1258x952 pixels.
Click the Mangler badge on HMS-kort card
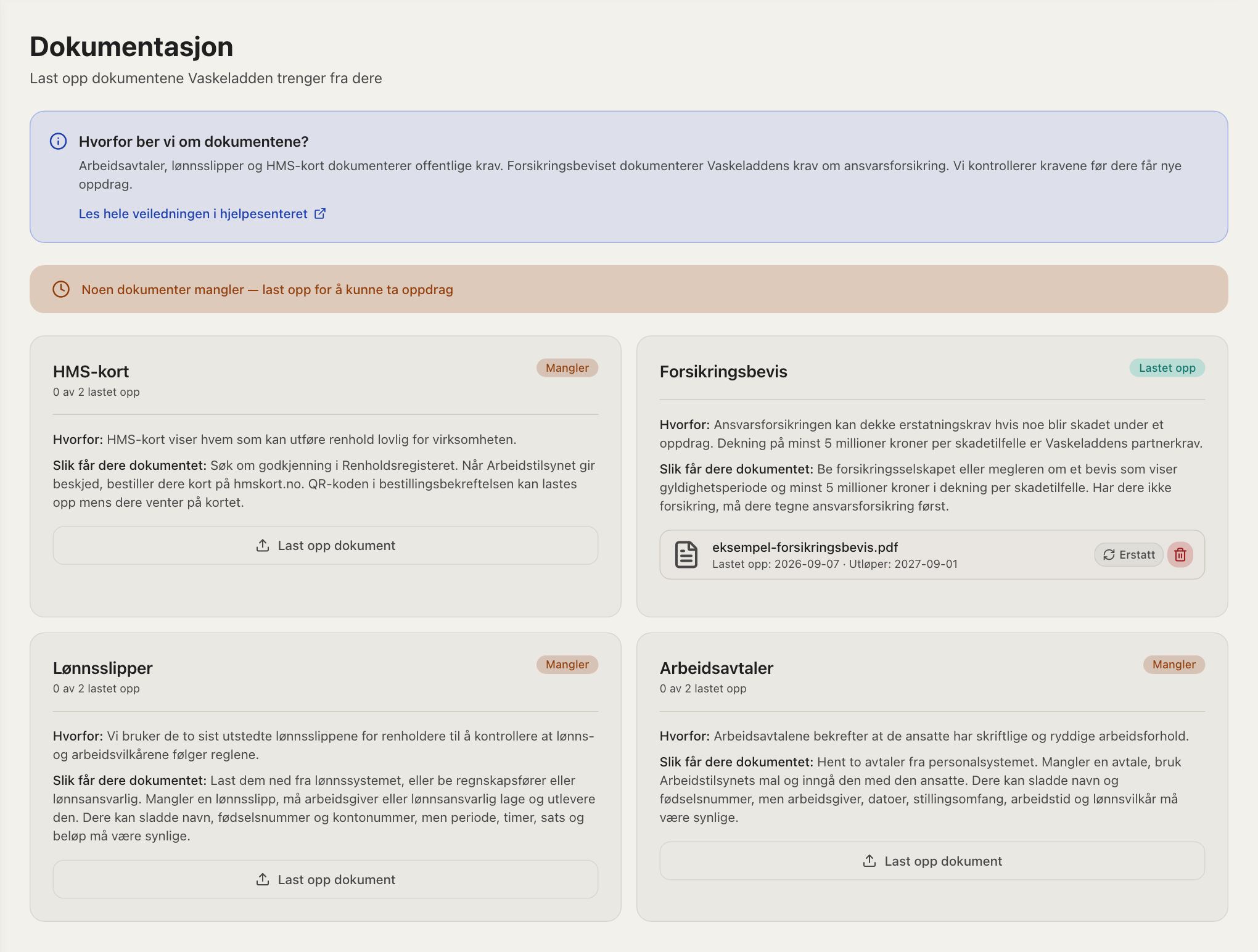[567, 367]
